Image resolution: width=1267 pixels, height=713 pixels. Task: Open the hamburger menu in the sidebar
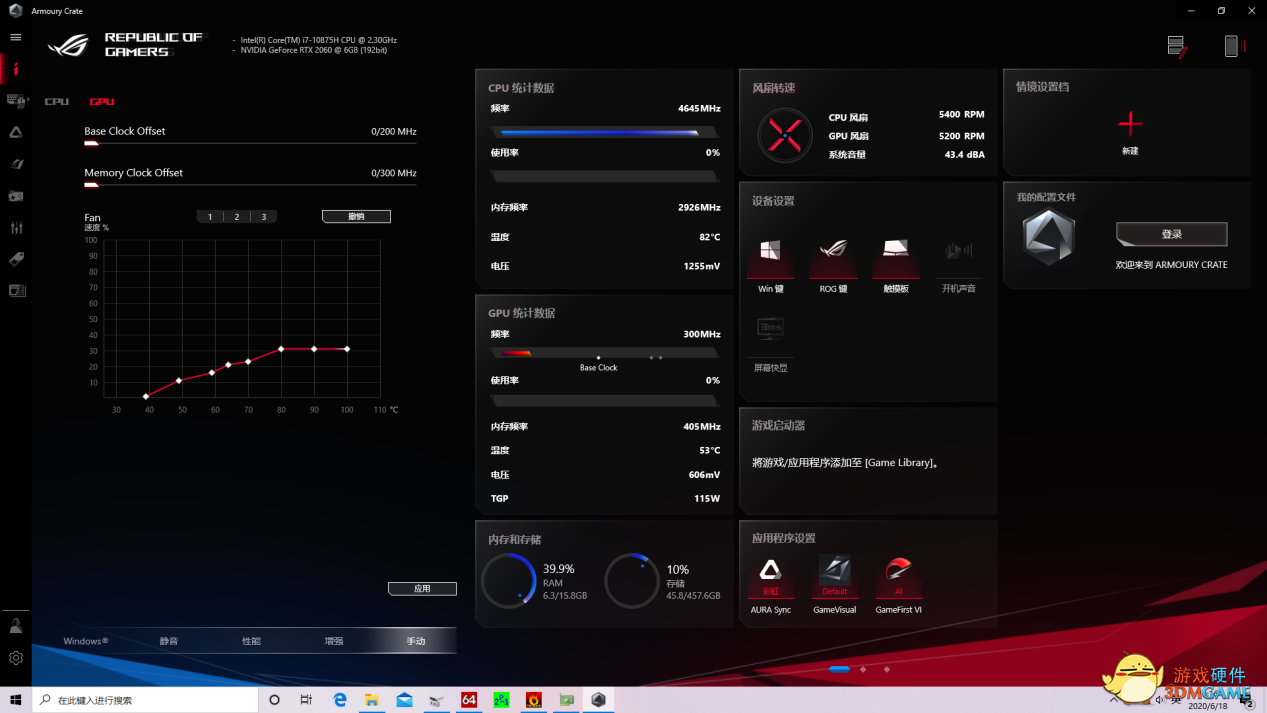tap(15, 37)
